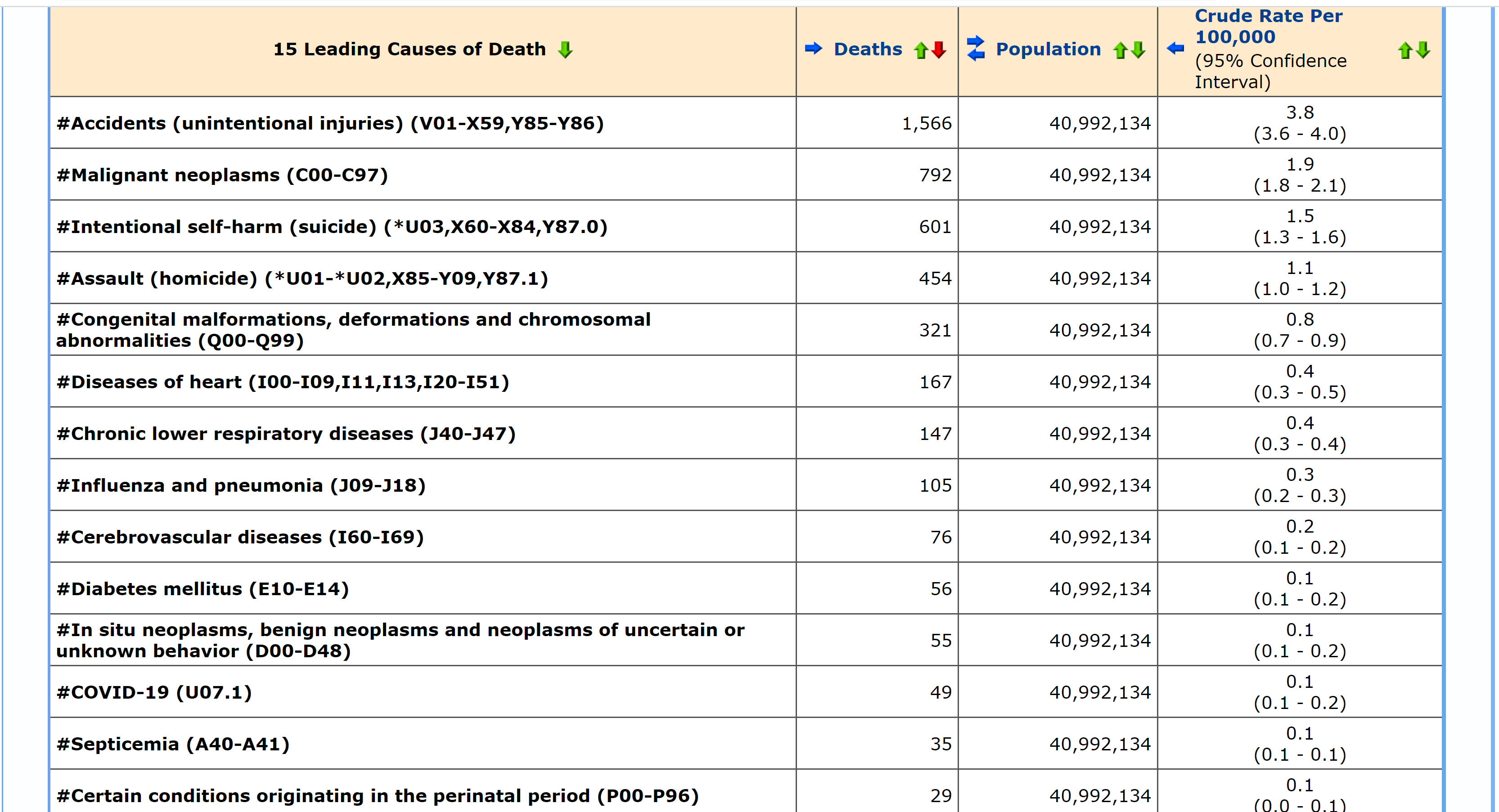Sort 15 Leading Causes of Death descending arrow
Viewport: 1499px width, 812px height.
click(565, 50)
